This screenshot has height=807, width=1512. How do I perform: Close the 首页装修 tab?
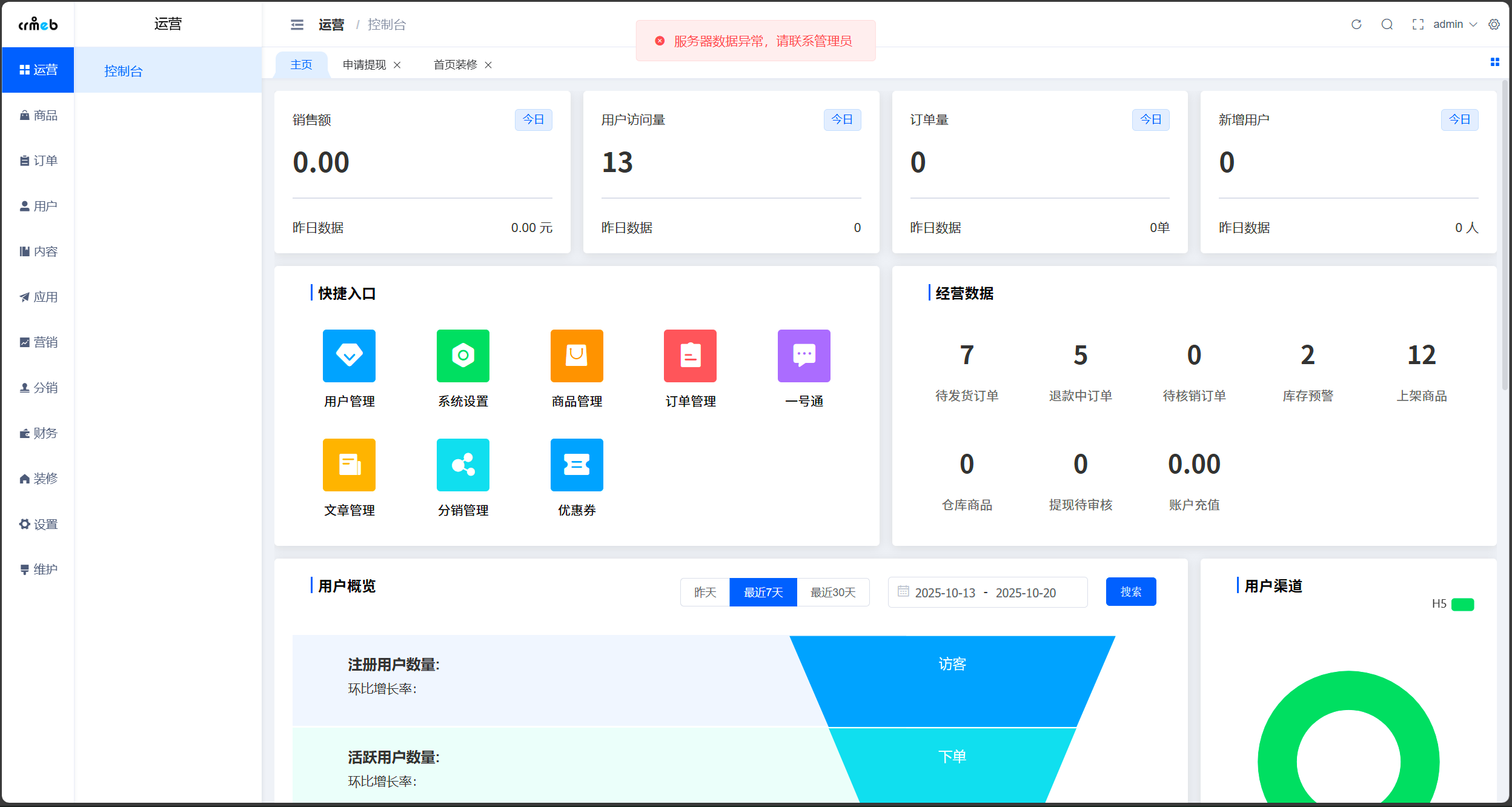point(488,65)
